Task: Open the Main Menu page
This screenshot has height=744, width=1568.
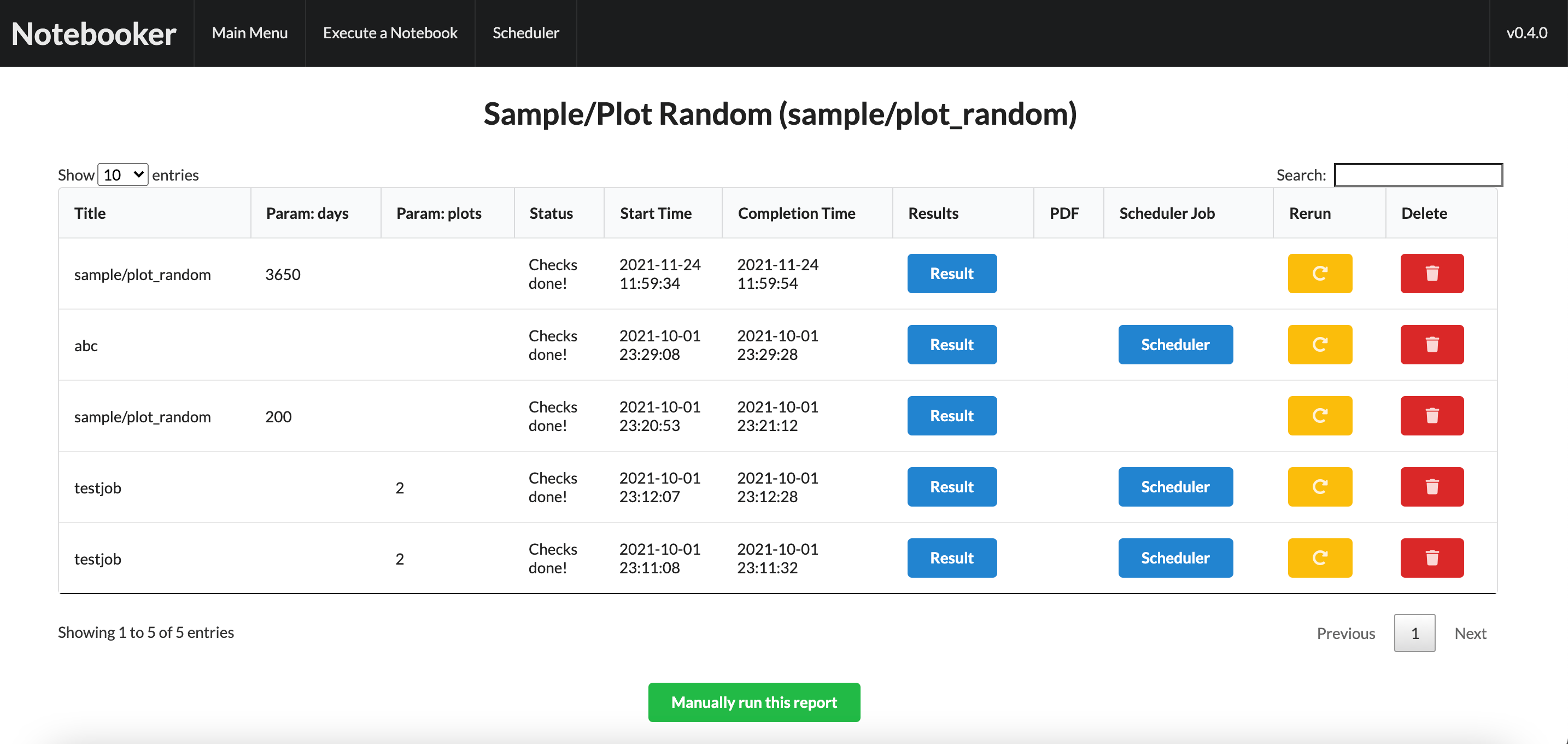Action: (249, 33)
